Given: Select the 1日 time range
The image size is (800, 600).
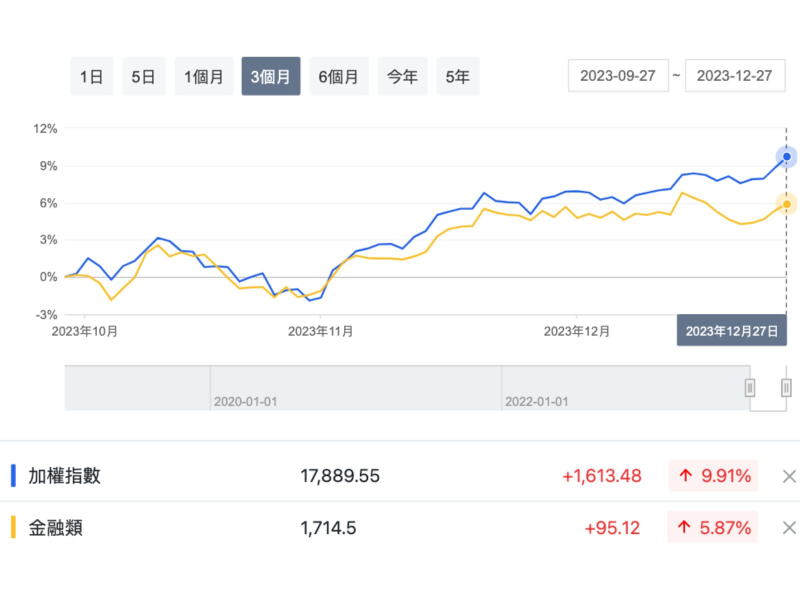Looking at the screenshot, I should pyautogui.click(x=91, y=76).
